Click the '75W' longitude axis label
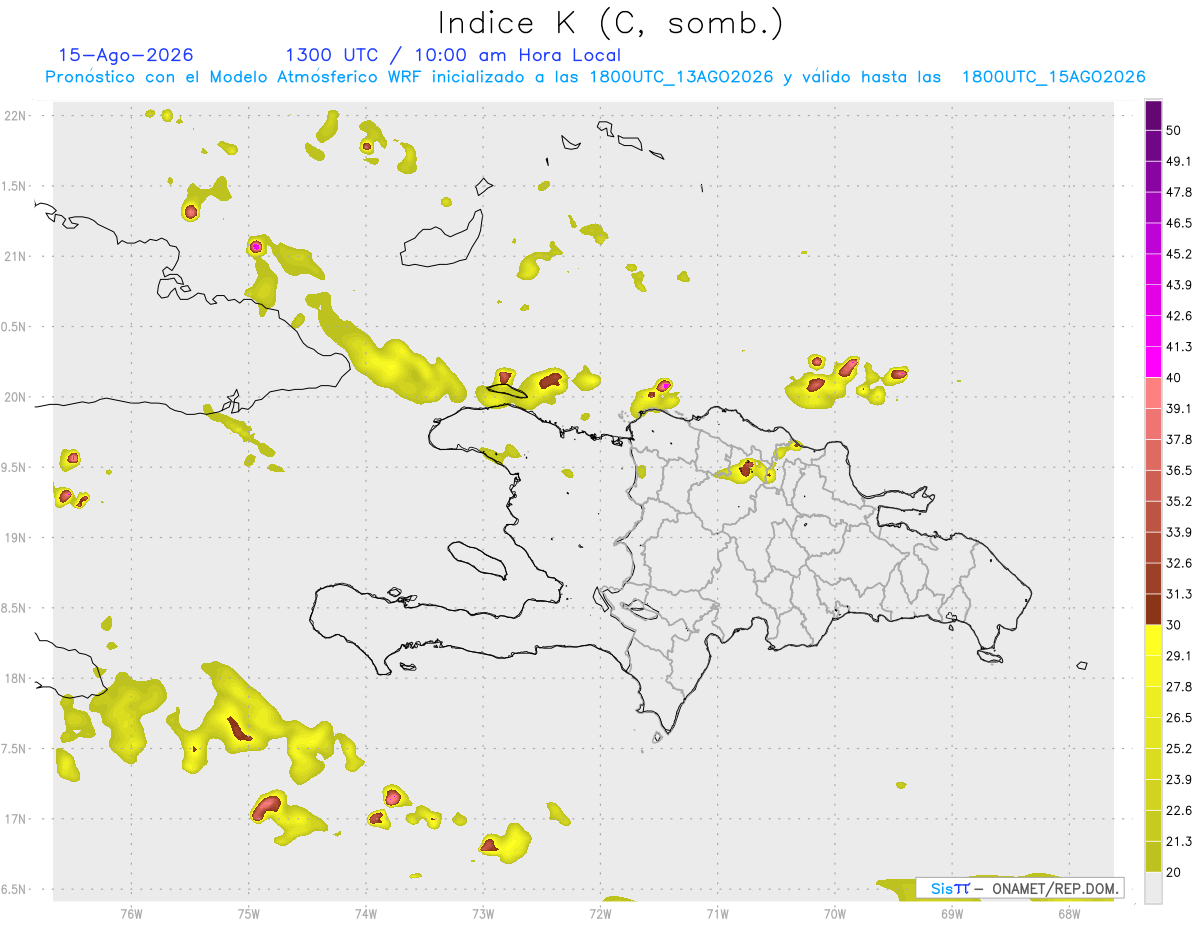Viewport: 1200px width, 927px height. (248, 913)
